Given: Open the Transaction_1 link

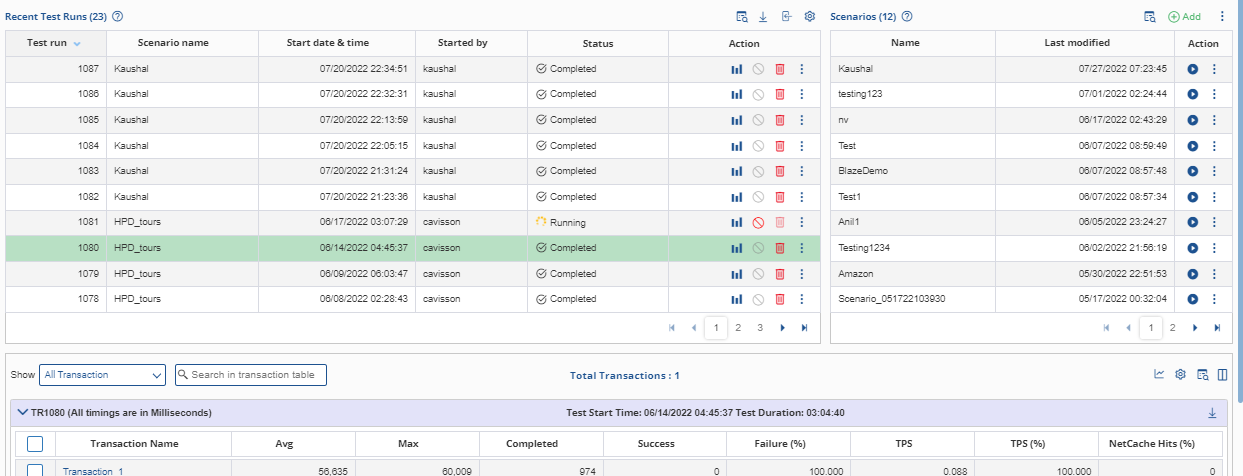Looking at the screenshot, I should pyautogui.click(x=93, y=471).
